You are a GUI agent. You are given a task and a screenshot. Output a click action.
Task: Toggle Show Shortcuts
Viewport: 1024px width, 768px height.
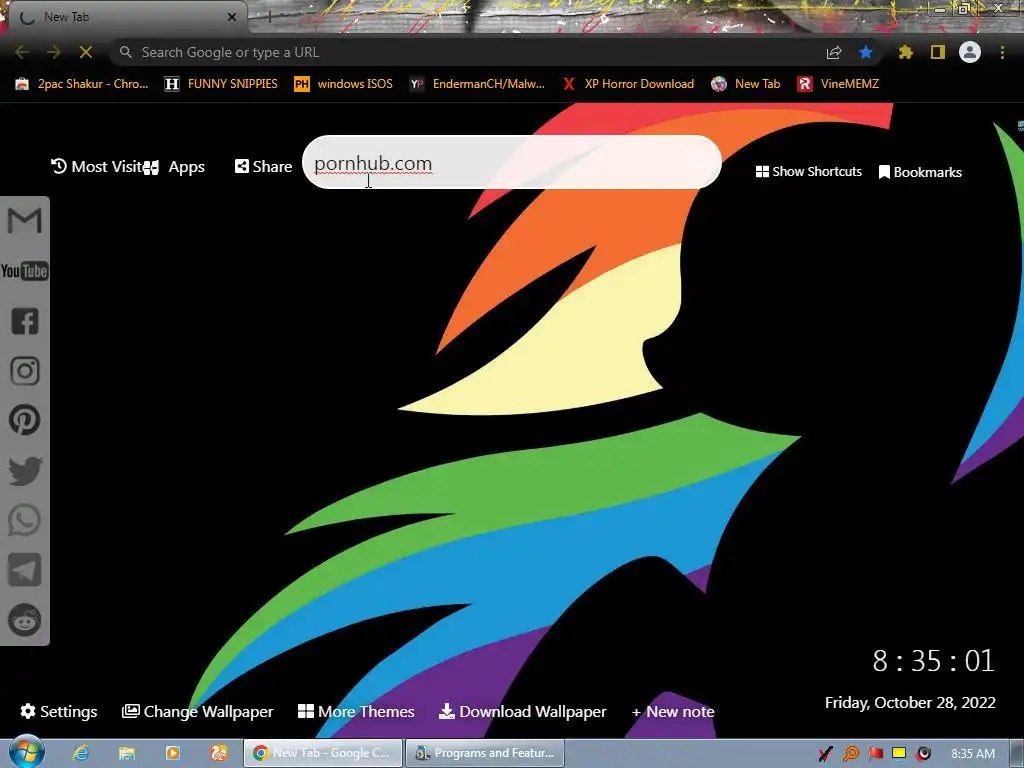click(x=808, y=172)
